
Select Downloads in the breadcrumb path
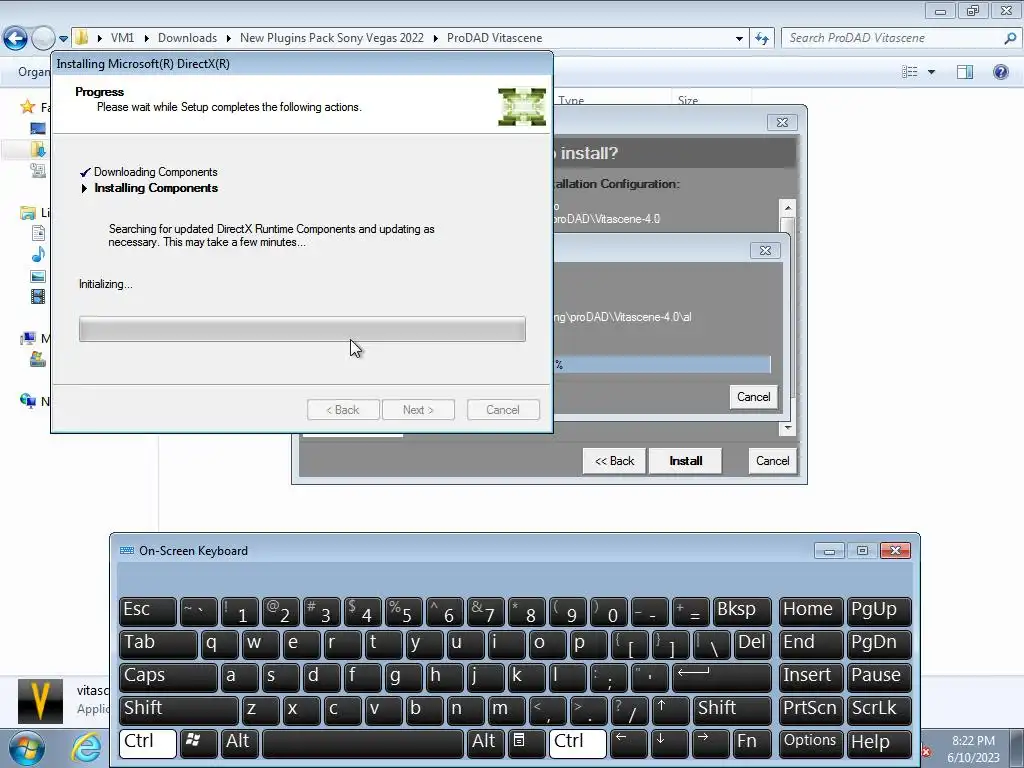[x=187, y=38]
